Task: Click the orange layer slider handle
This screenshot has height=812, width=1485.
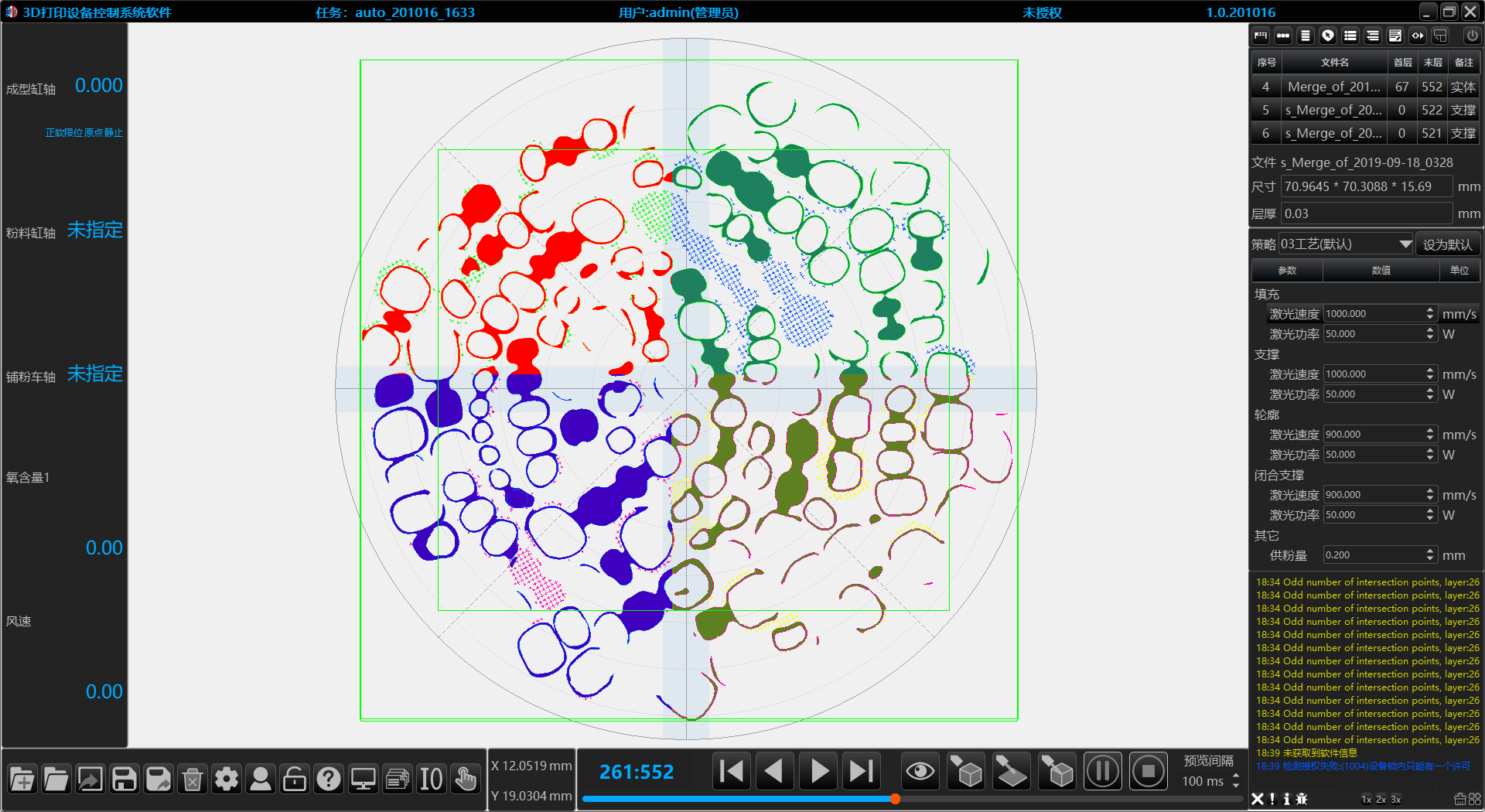Action: (895, 799)
